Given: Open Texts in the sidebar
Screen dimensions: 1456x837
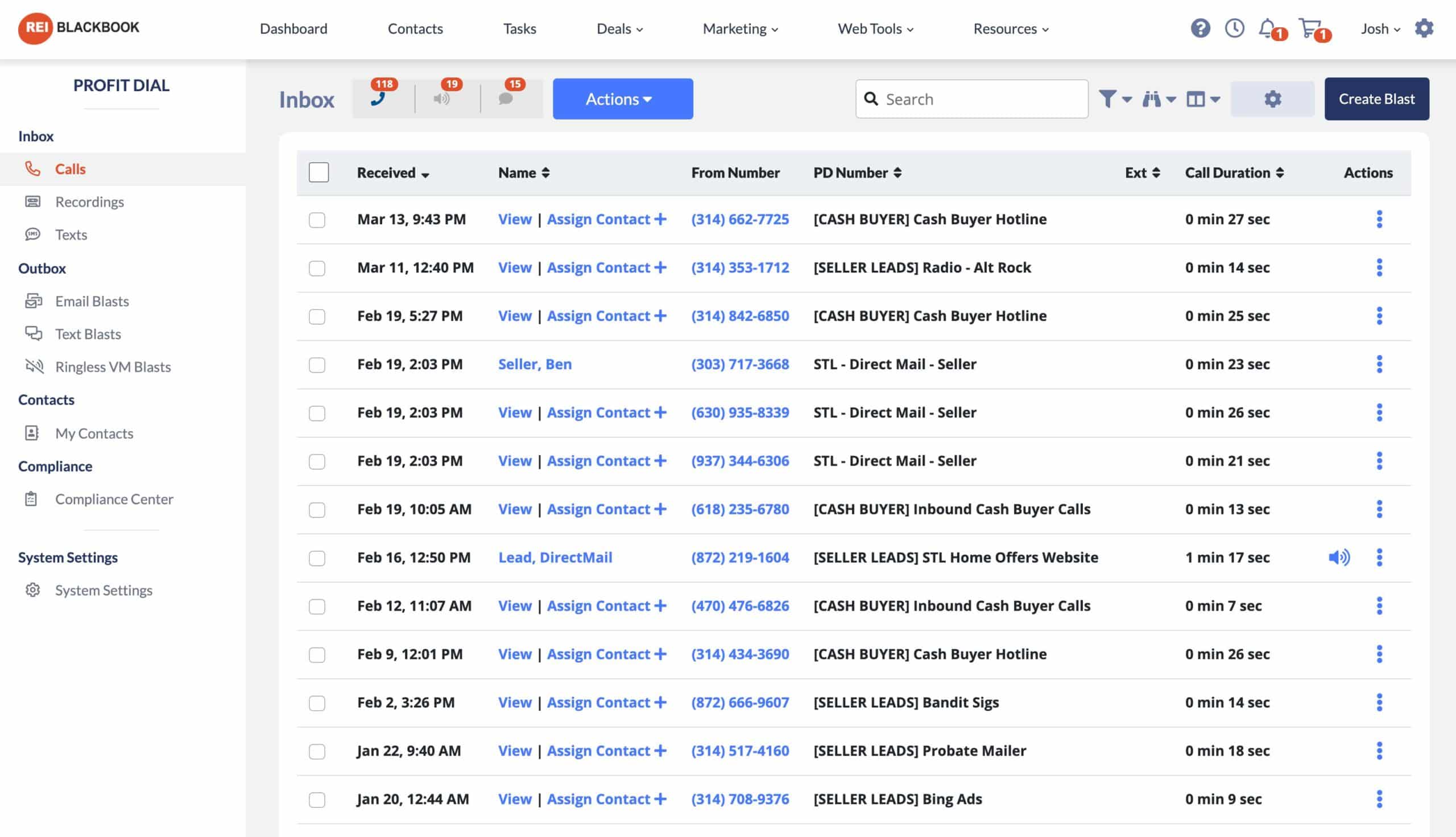Looking at the screenshot, I should click(x=71, y=234).
